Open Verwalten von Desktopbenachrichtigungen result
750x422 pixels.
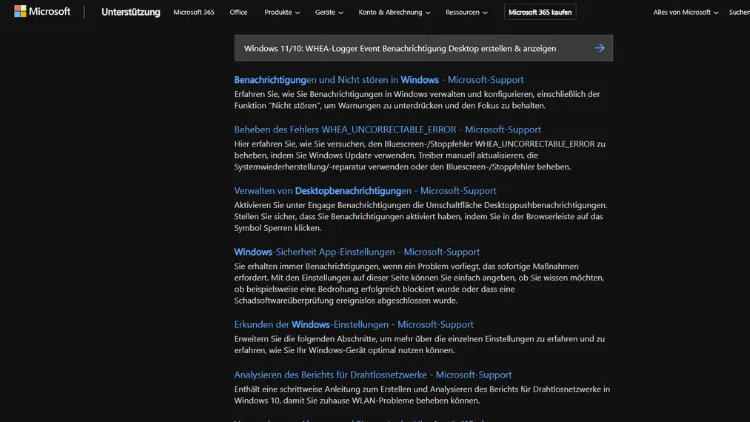tap(365, 191)
